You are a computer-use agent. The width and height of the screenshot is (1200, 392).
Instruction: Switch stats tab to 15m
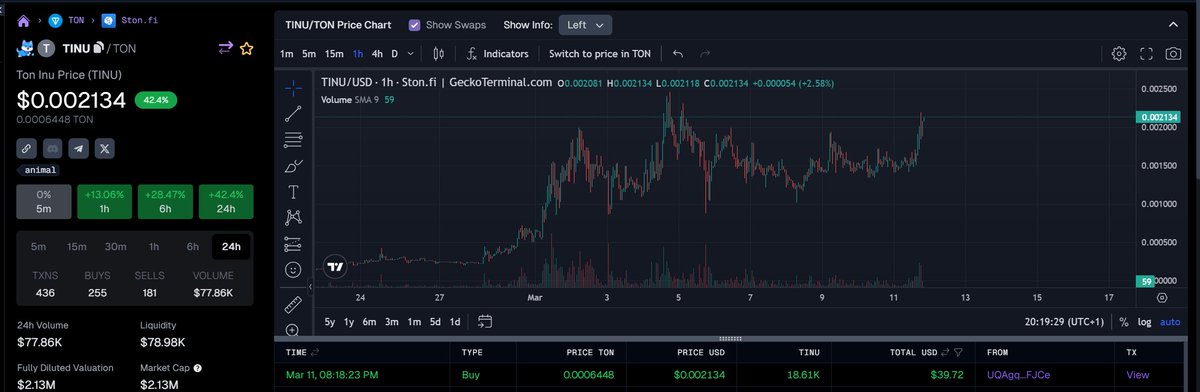(77, 246)
